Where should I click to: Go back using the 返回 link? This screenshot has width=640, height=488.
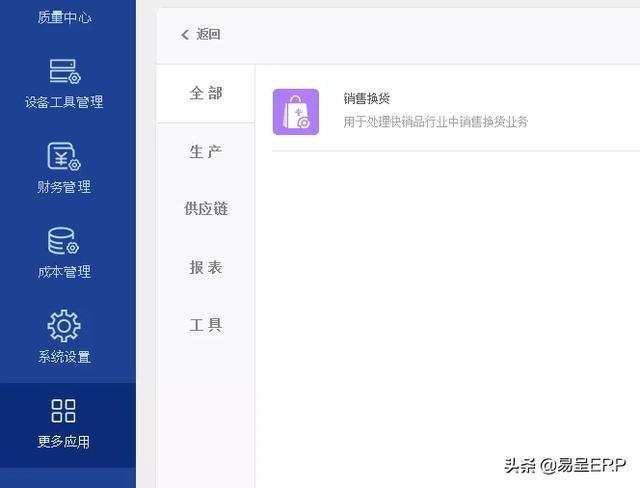[208, 35]
